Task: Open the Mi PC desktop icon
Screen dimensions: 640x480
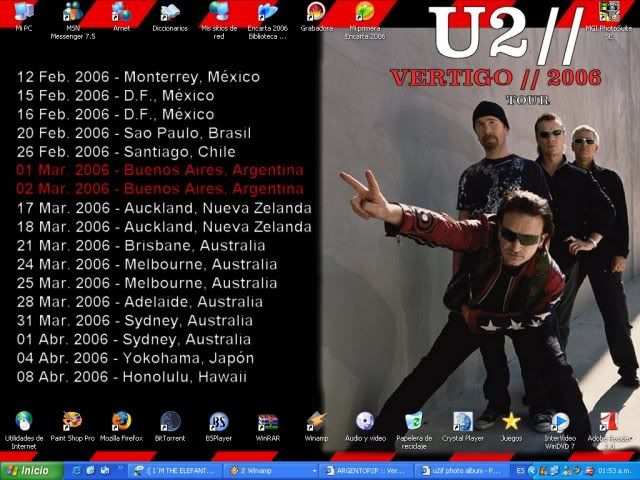Action: coord(23,14)
